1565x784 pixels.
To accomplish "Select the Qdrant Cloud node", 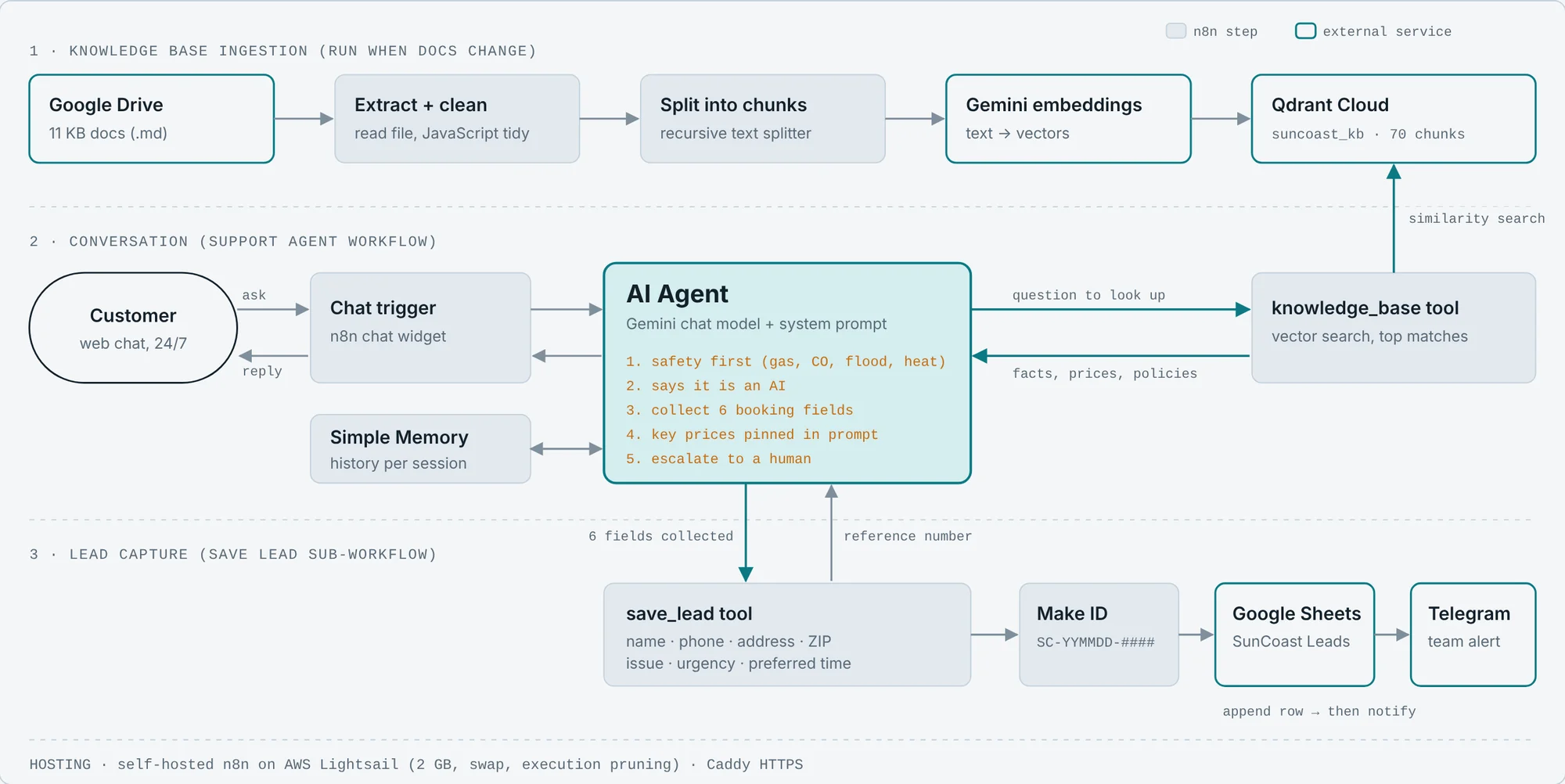I will coord(1394,119).
